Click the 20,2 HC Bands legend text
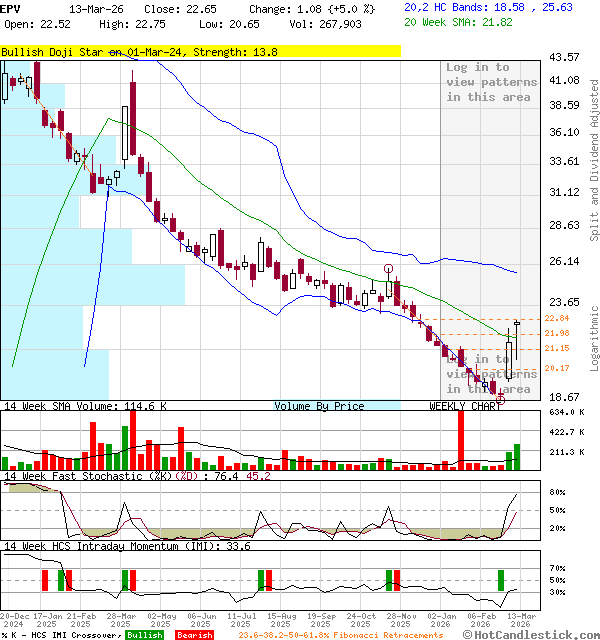Image resolution: width=600 pixels, height=640 pixels. [488, 7]
